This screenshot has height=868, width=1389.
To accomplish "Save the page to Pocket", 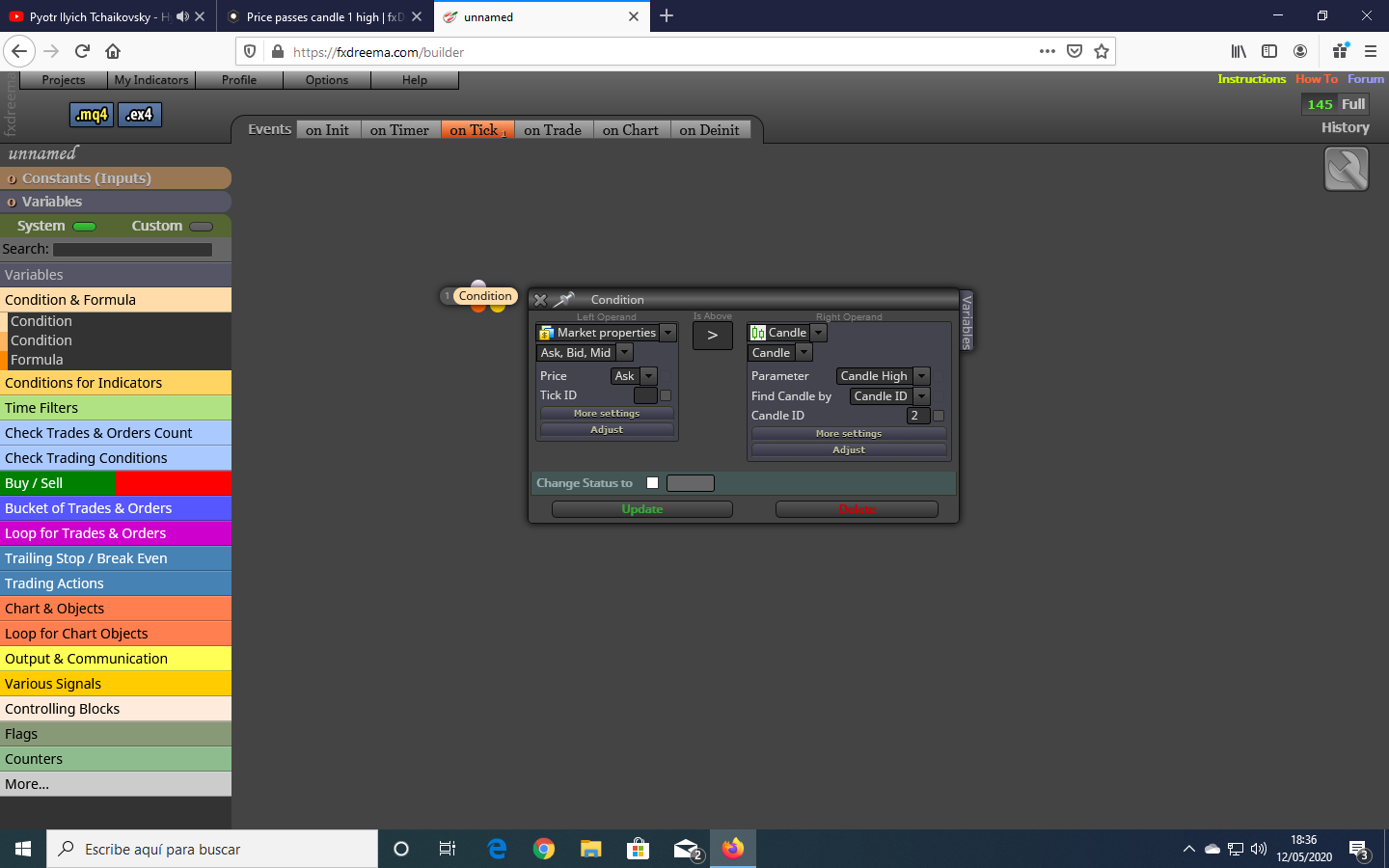I will click(x=1075, y=52).
